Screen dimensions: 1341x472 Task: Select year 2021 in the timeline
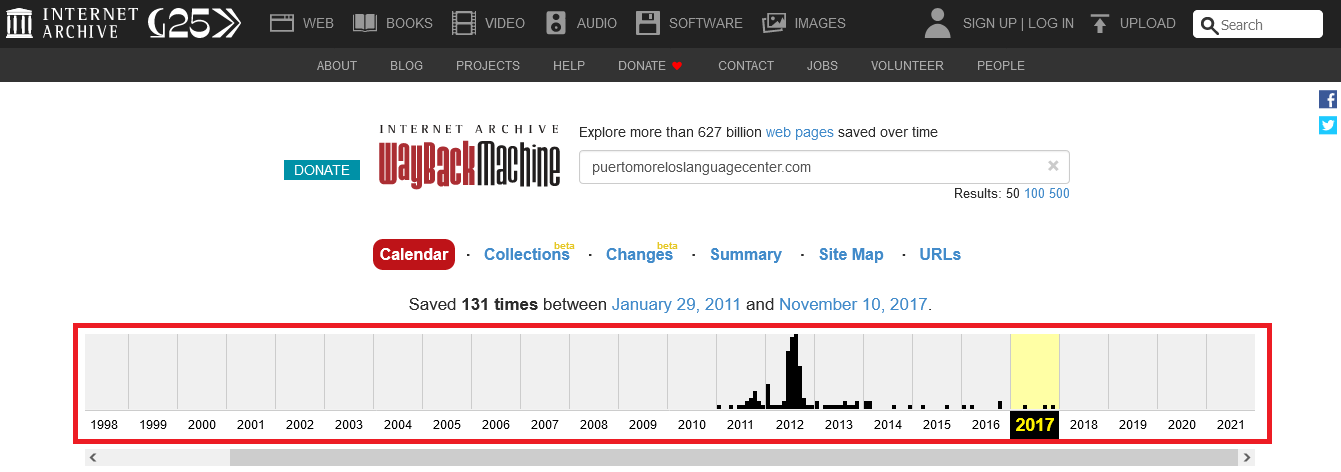click(x=1231, y=424)
